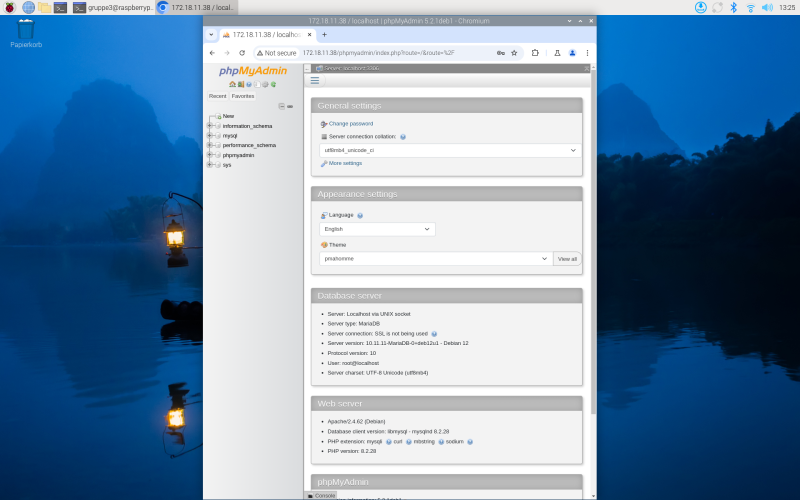Click the phpMyAdmin Home icon

232,84
